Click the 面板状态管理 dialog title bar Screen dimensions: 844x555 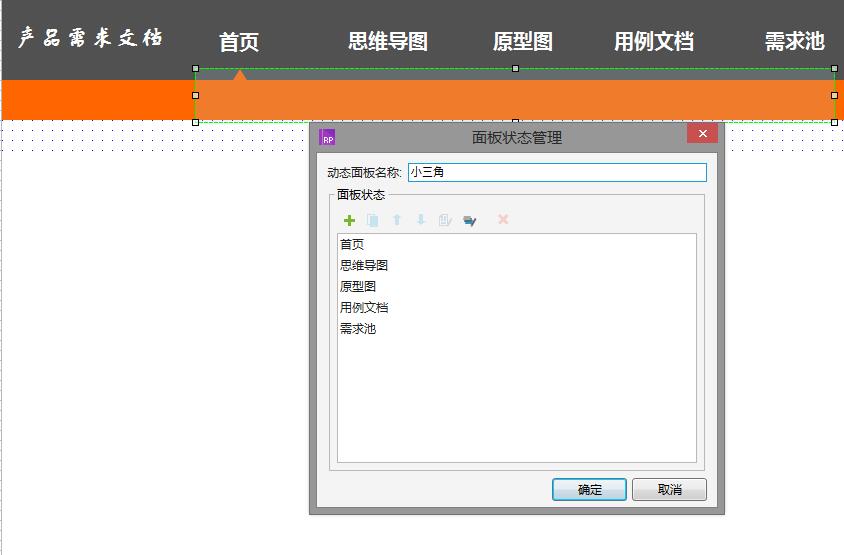pos(517,137)
